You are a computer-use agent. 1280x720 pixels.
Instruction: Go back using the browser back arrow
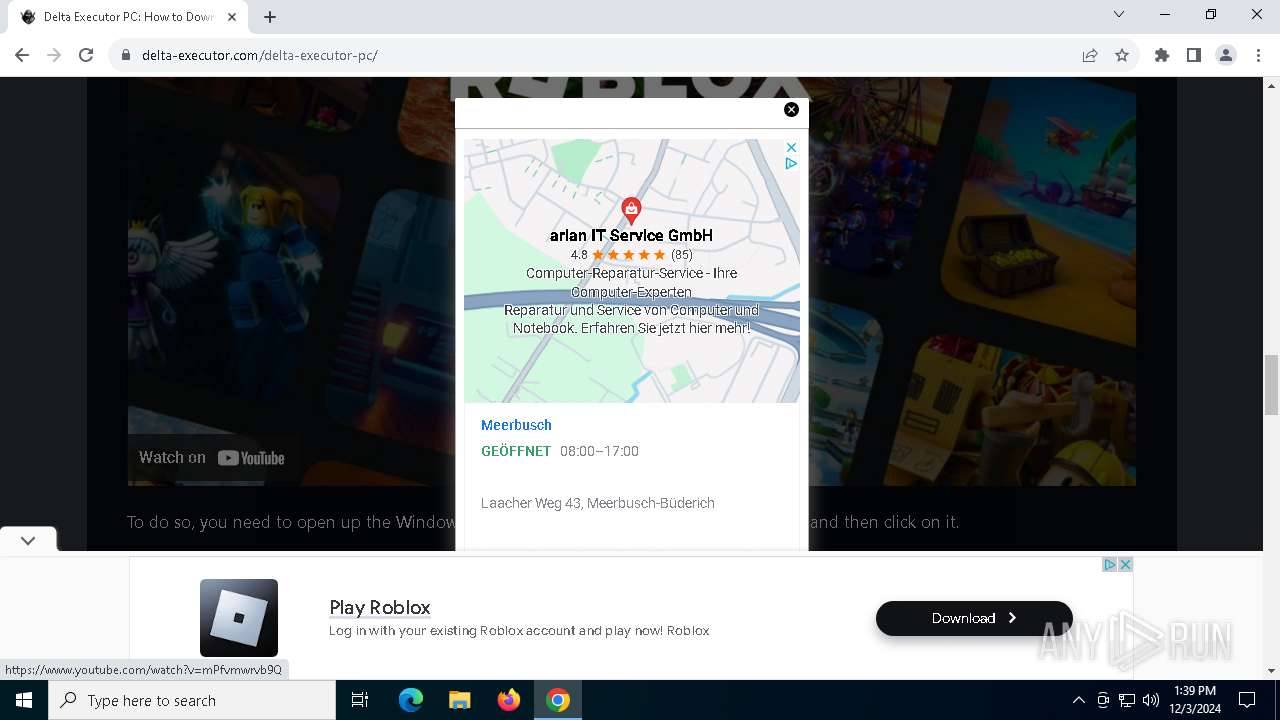click(x=22, y=55)
